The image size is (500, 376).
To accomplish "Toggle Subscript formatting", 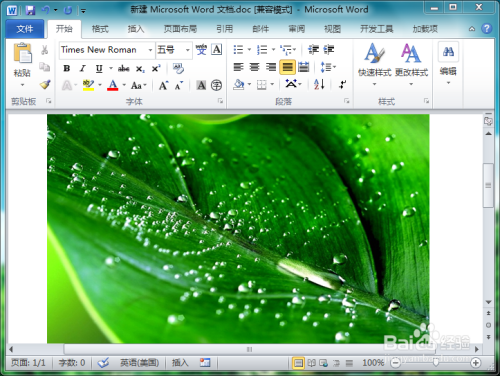I will [140, 69].
